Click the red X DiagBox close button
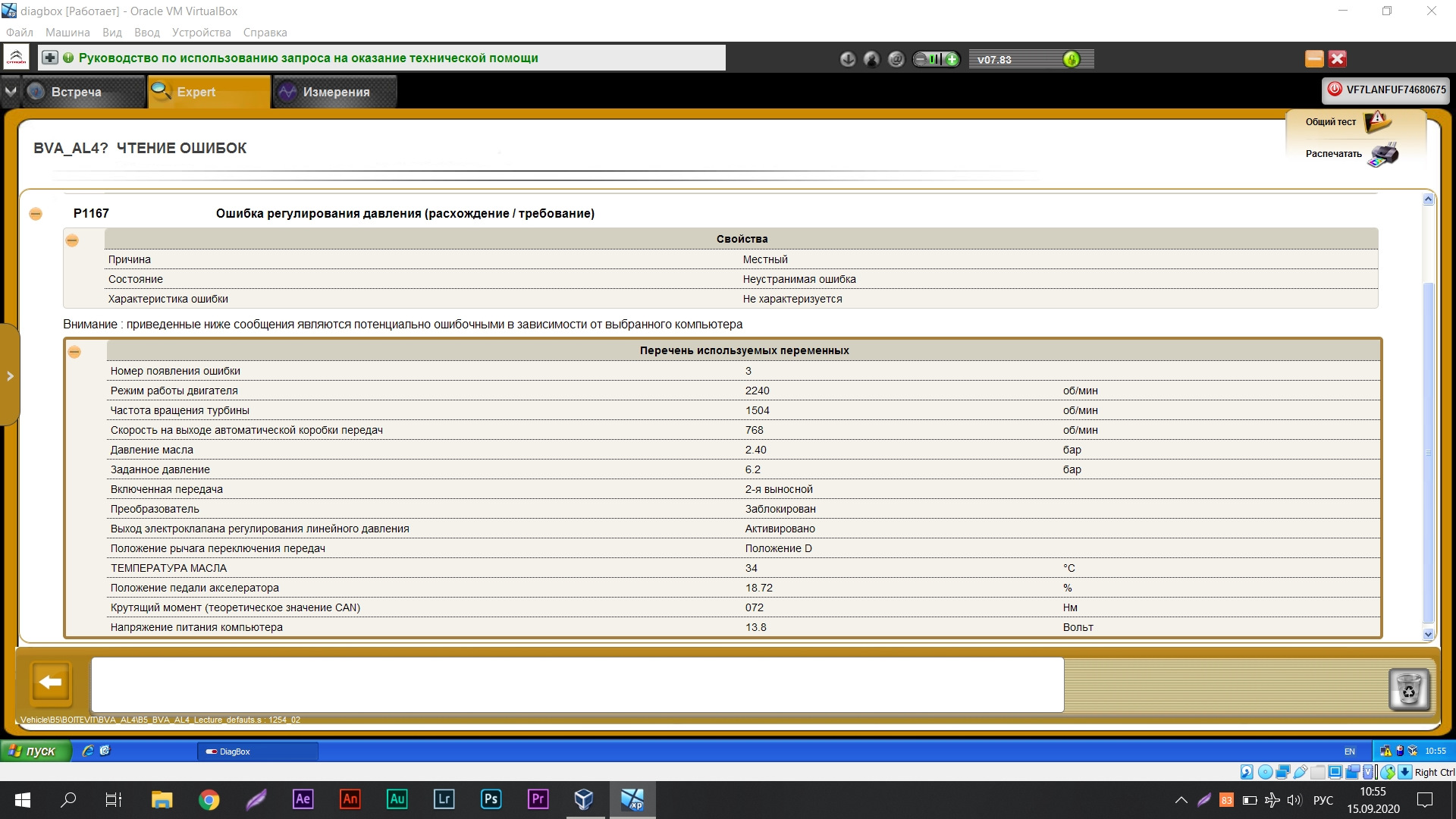1456x819 pixels. [x=1338, y=58]
